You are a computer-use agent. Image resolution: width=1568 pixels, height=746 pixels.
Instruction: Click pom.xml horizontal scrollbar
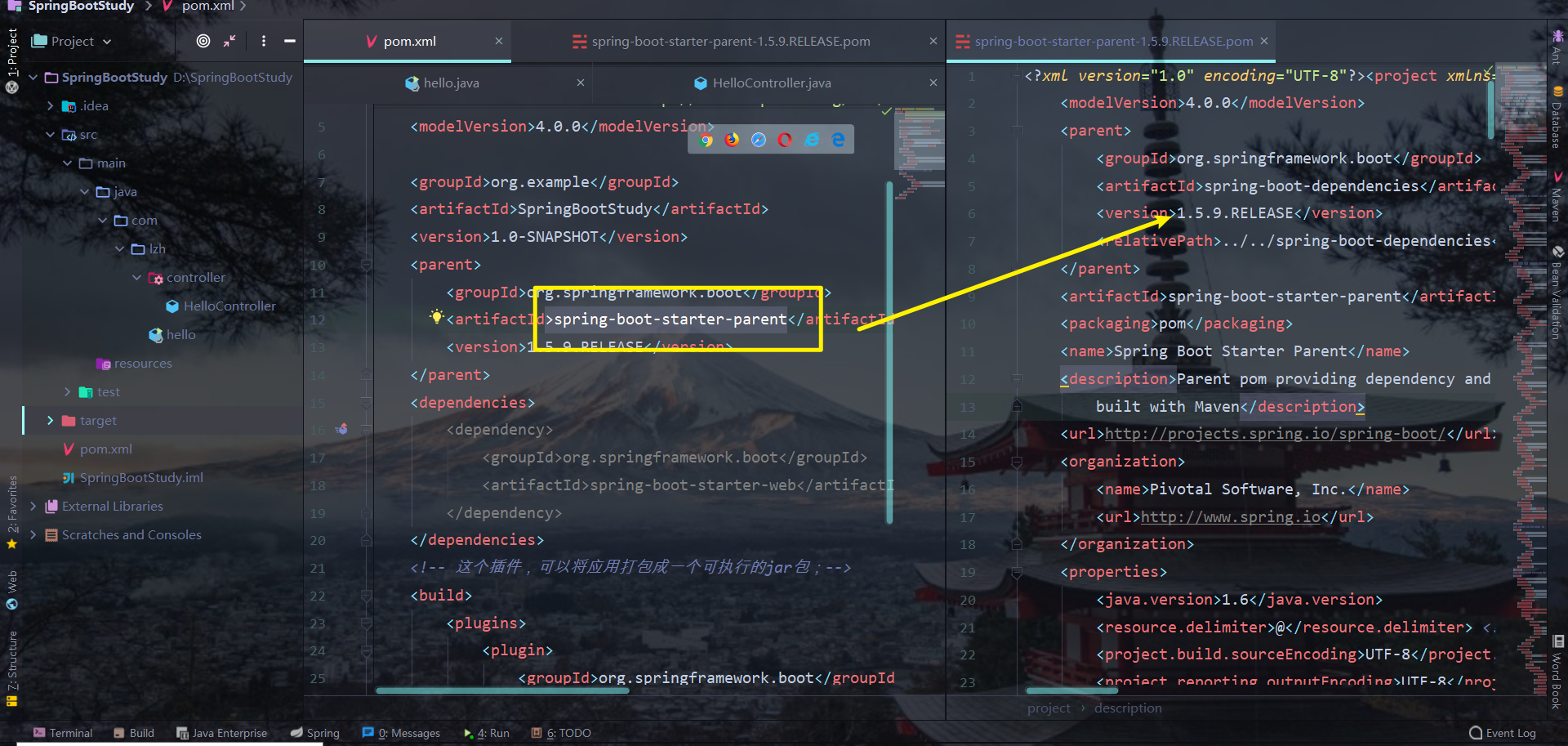[502, 690]
